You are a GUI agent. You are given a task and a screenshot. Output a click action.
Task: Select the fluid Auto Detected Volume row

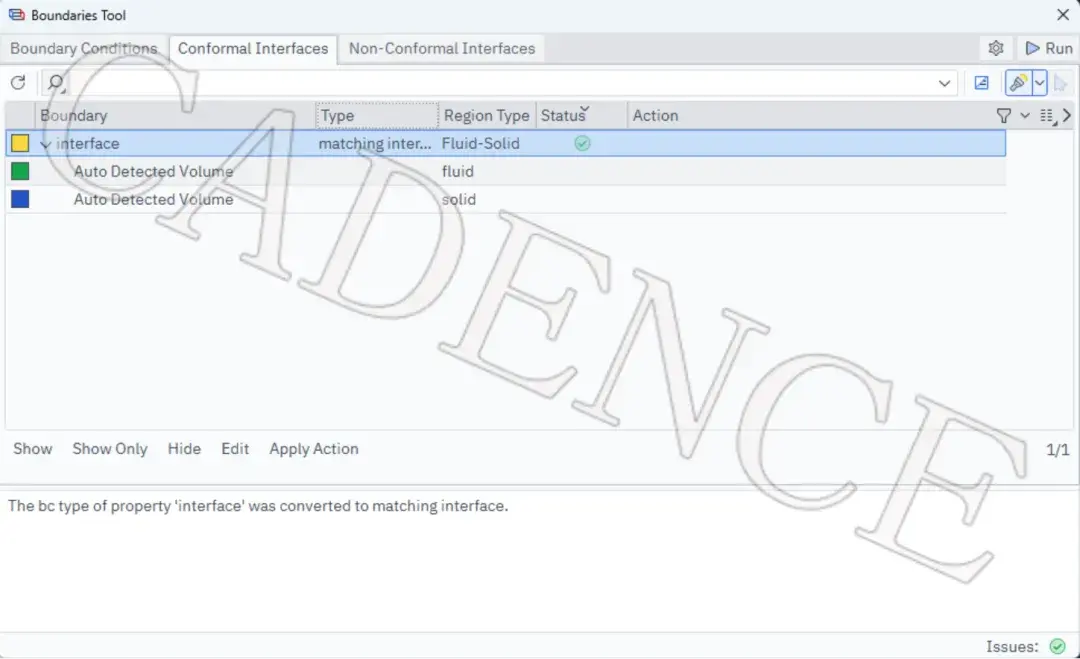(x=506, y=171)
